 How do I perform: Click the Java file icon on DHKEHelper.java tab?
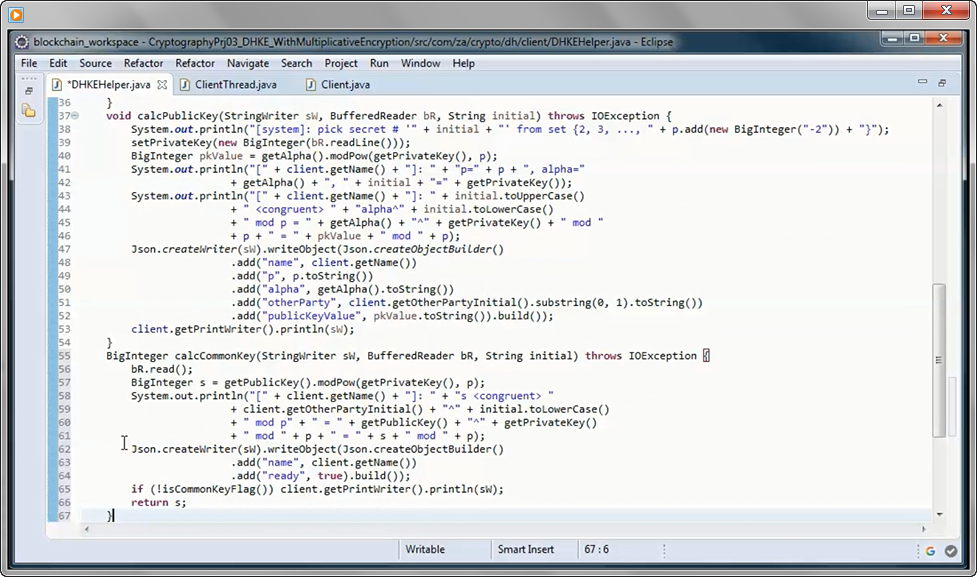[55, 84]
